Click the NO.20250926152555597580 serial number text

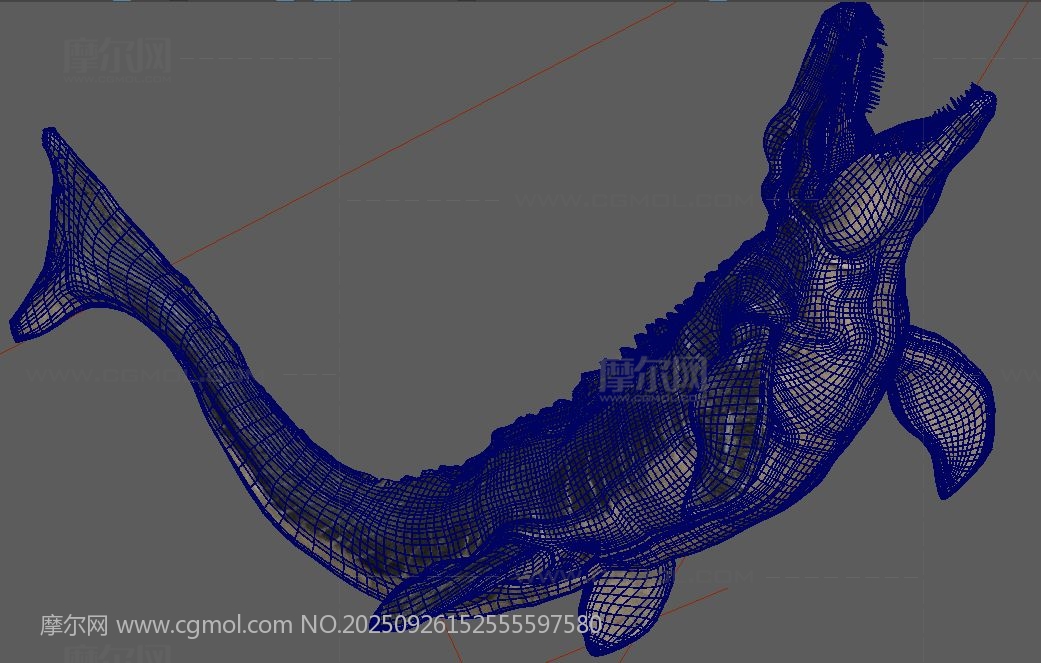451,626
